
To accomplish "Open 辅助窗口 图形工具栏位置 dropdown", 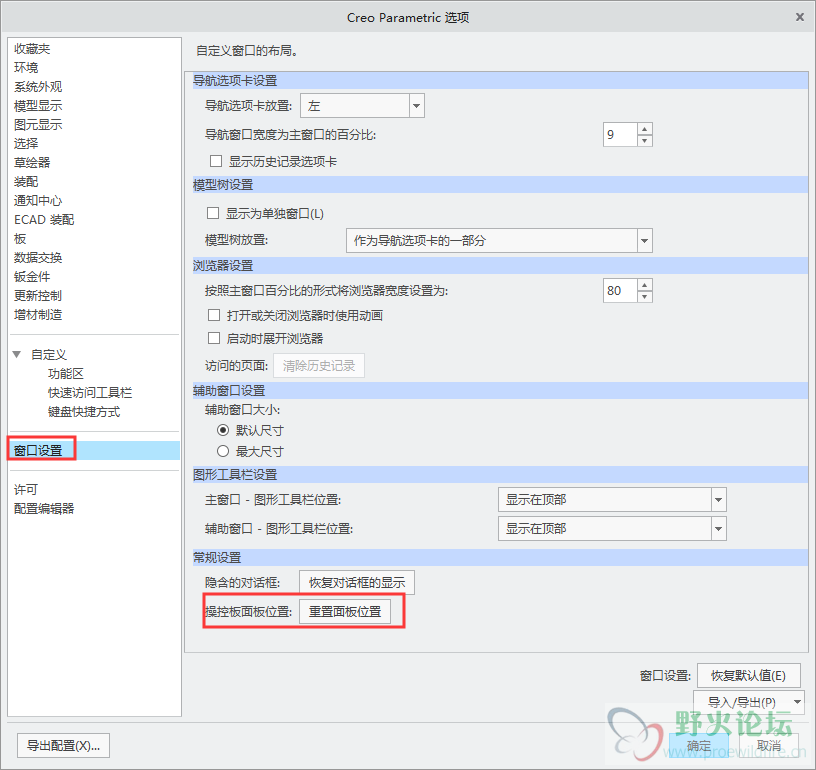I will 612,529.
